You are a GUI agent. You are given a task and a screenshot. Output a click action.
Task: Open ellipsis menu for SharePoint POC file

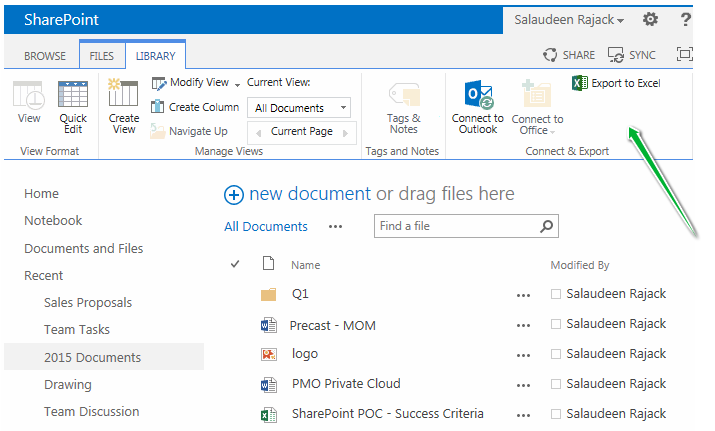click(523, 415)
